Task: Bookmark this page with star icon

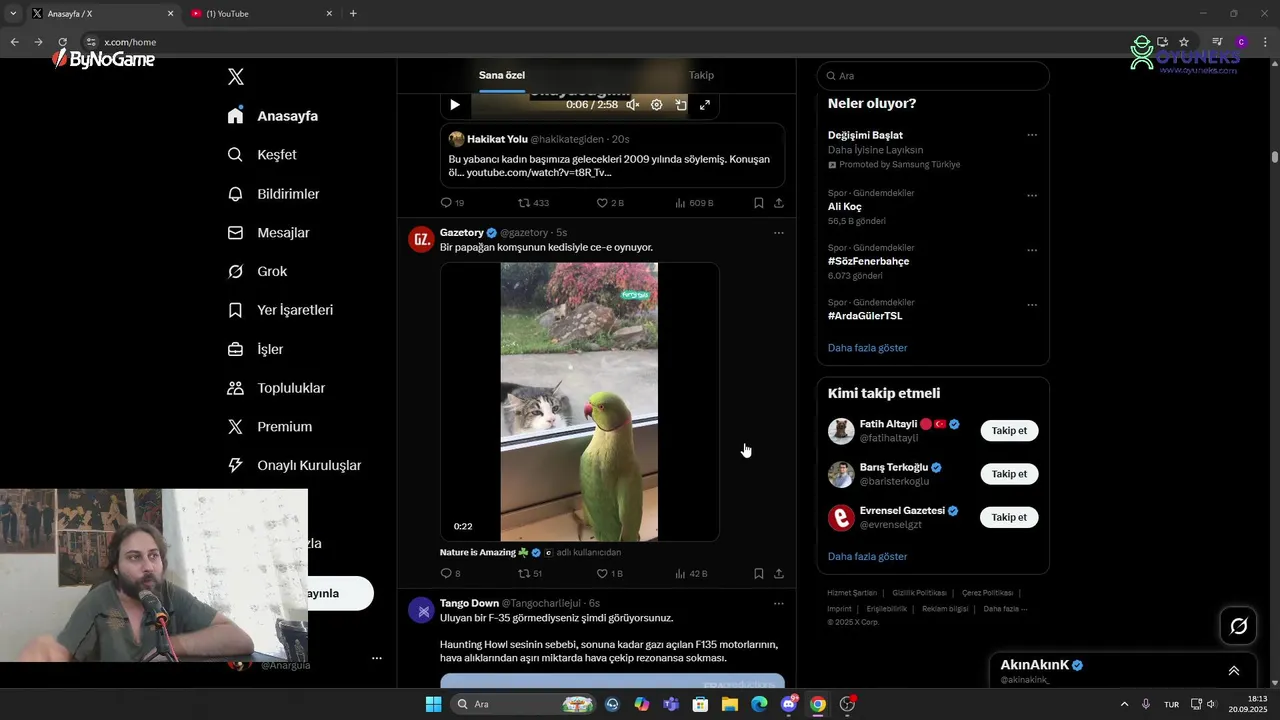Action: (x=1184, y=42)
